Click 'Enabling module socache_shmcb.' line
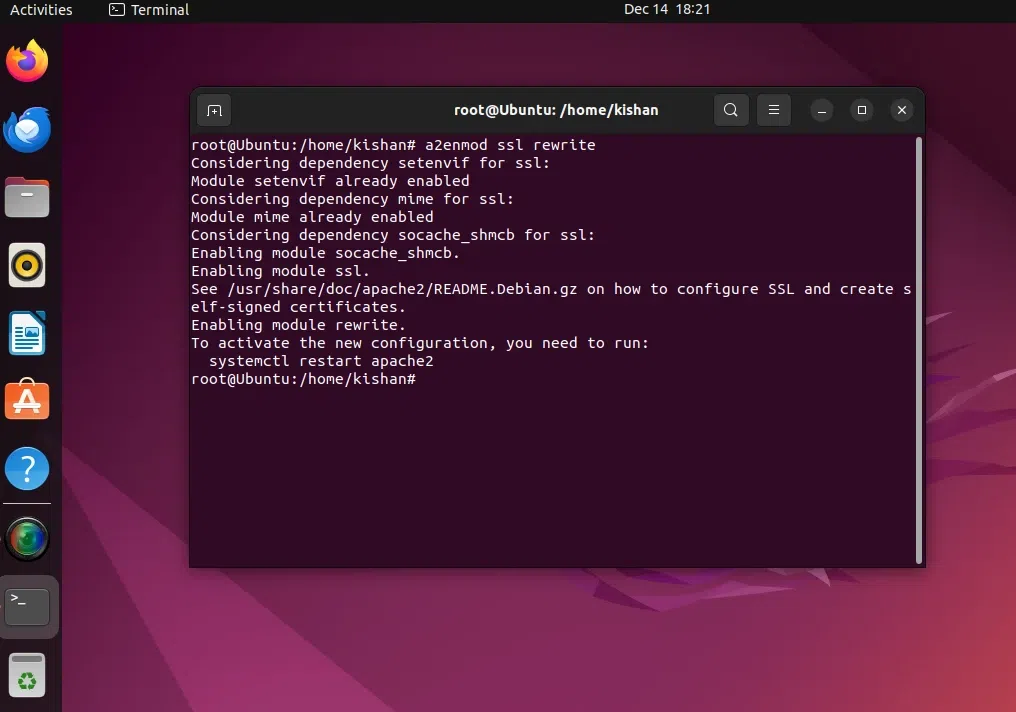 coord(325,253)
